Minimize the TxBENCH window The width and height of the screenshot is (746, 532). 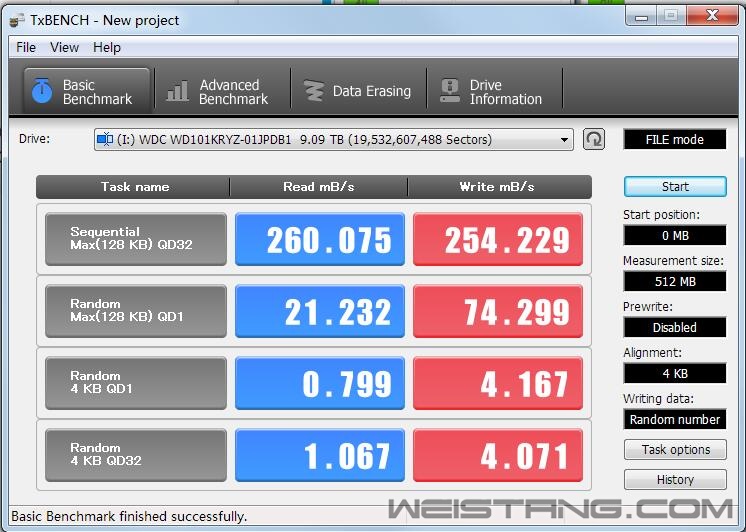(x=641, y=17)
